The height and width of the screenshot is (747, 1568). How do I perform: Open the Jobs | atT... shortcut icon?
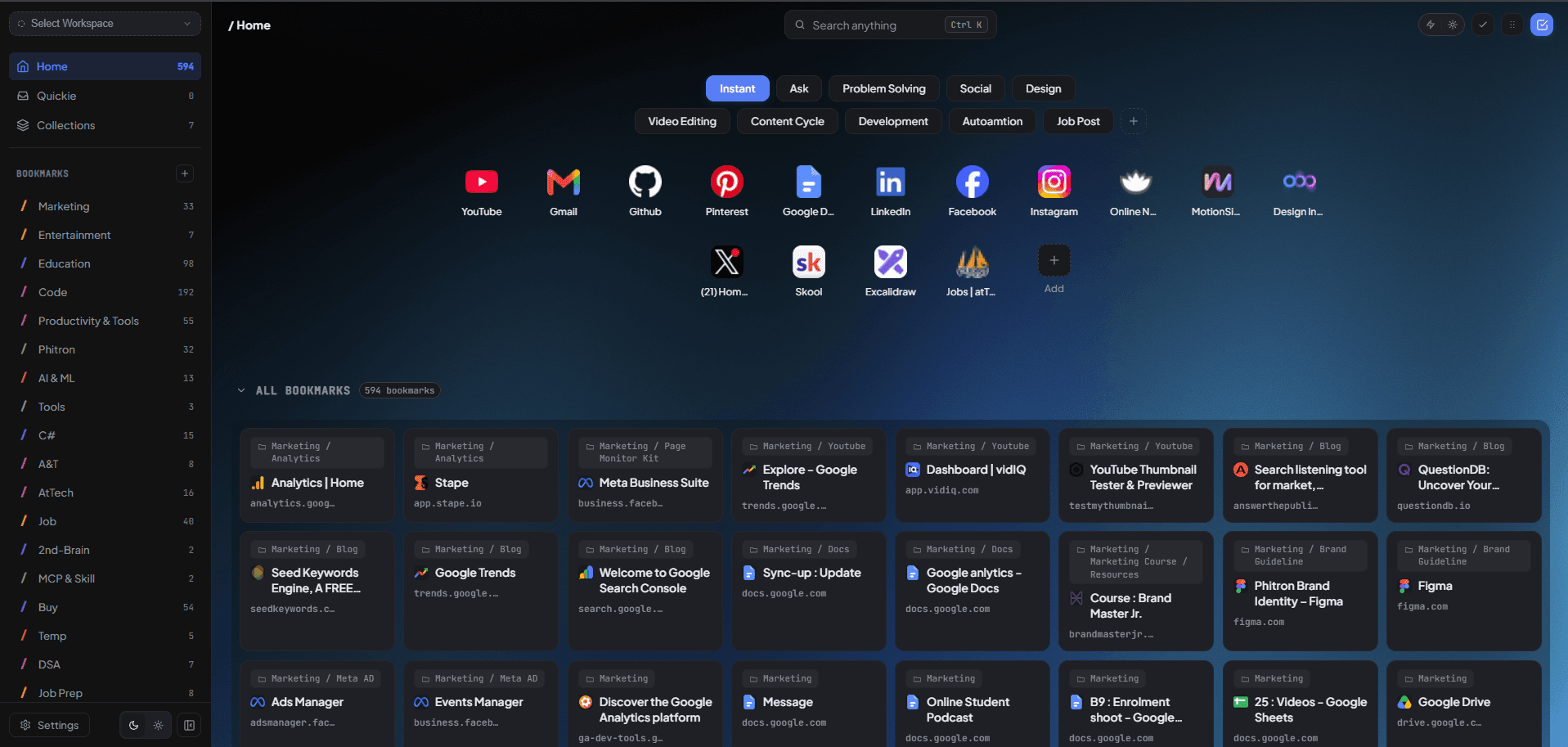coord(973,262)
